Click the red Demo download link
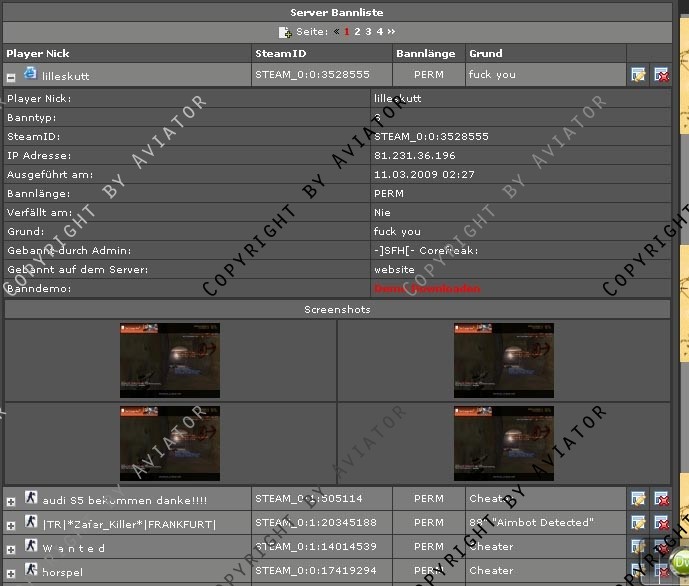The height and width of the screenshot is (586, 689). pyautogui.click(x=414, y=289)
